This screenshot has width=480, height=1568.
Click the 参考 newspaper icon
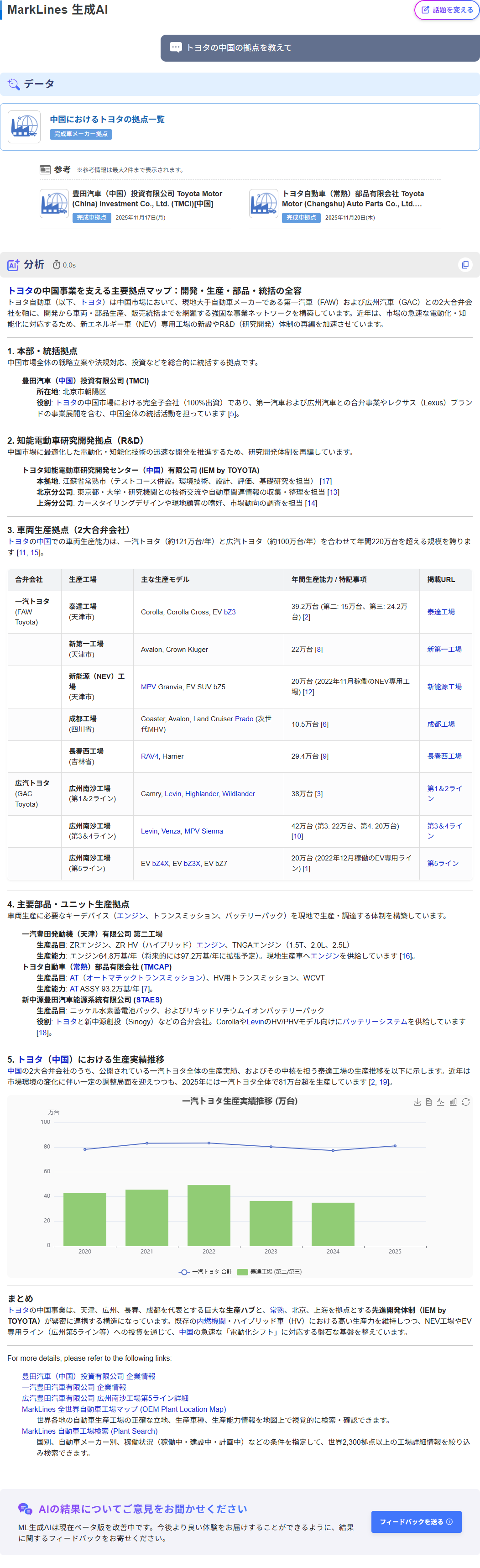(x=45, y=170)
